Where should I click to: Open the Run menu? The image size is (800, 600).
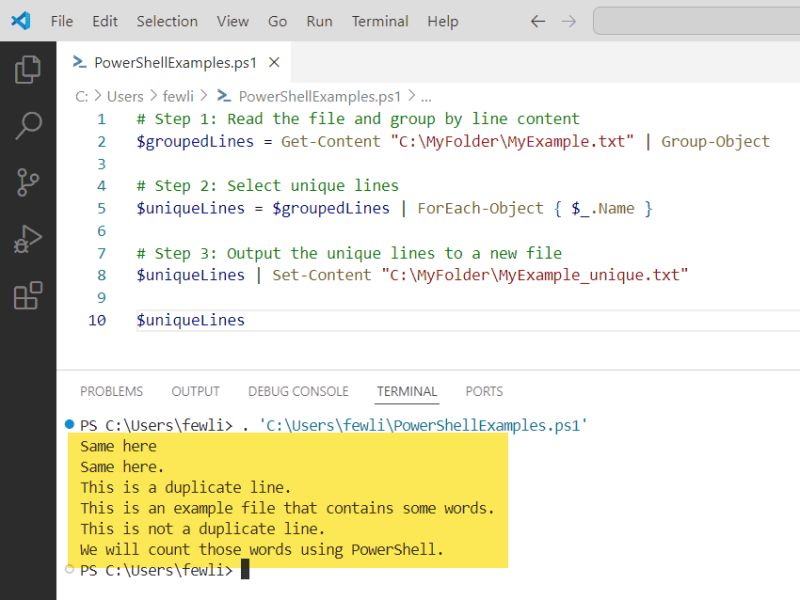[319, 21]
